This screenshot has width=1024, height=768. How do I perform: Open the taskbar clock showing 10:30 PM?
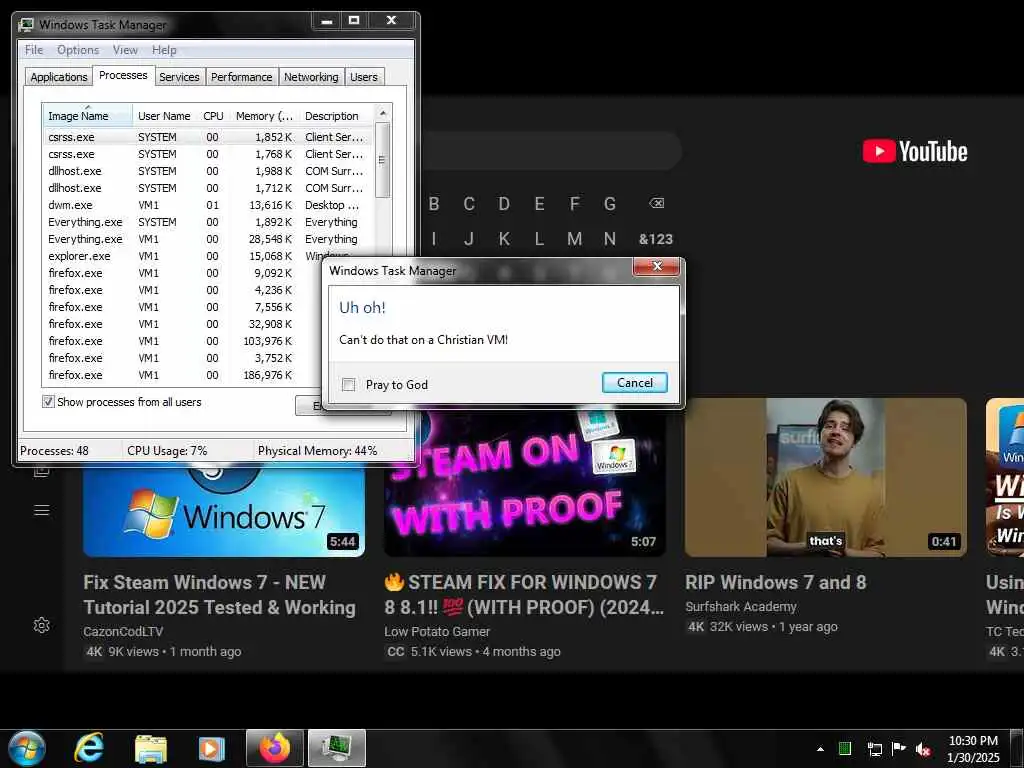973,749
